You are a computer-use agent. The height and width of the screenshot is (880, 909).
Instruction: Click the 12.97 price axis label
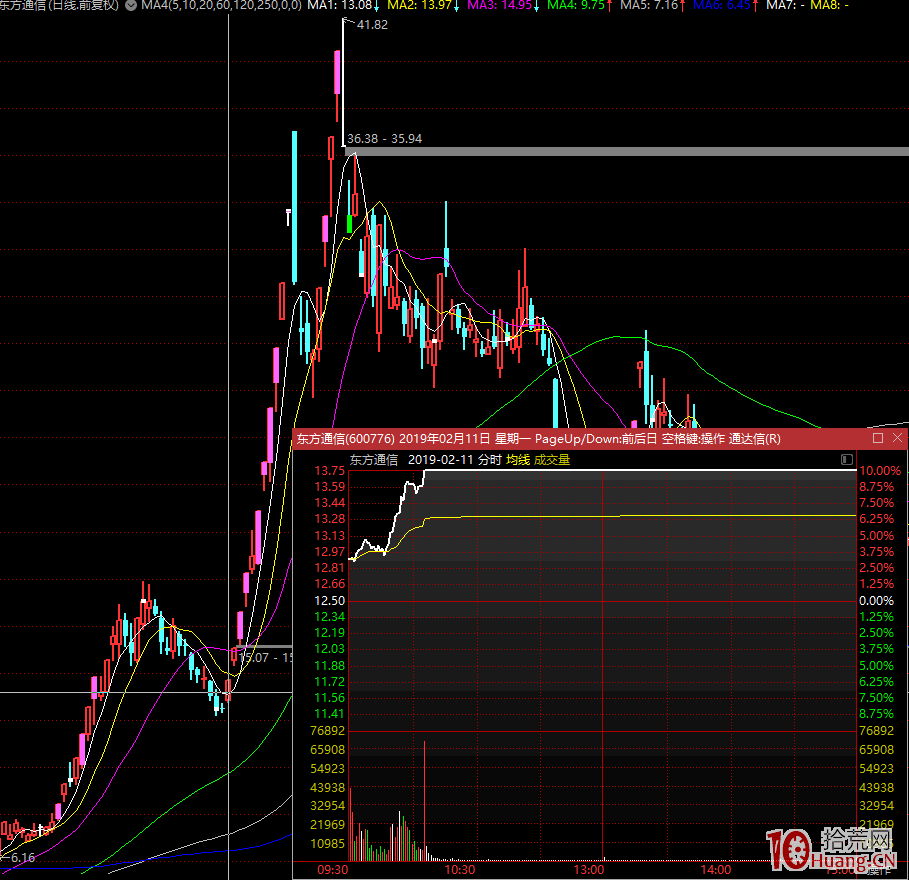329,552
